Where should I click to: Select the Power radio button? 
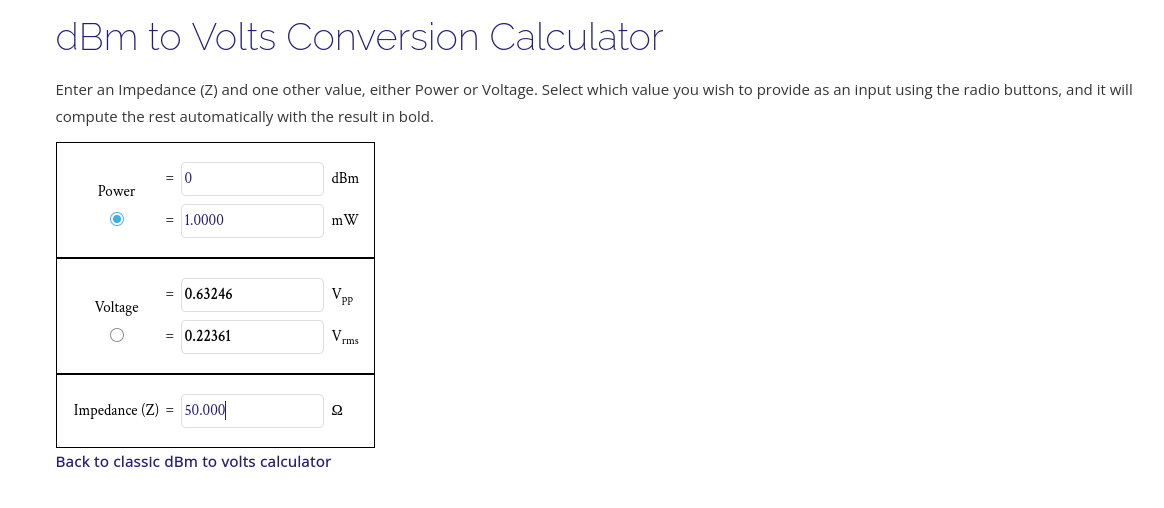[x=117, y=219]
